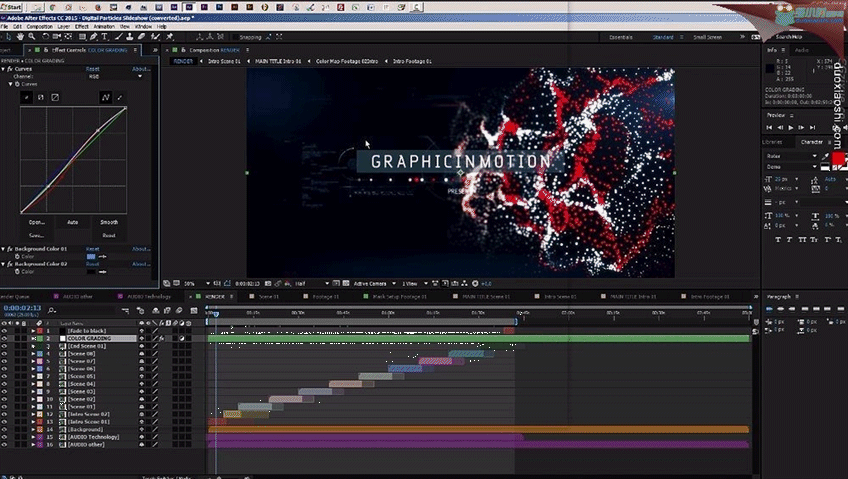Toggle the Hide Shy Layers timeline switch
The width and height of the screenshot is (848, 479).
pyautogui.click(x=156, y=310)
